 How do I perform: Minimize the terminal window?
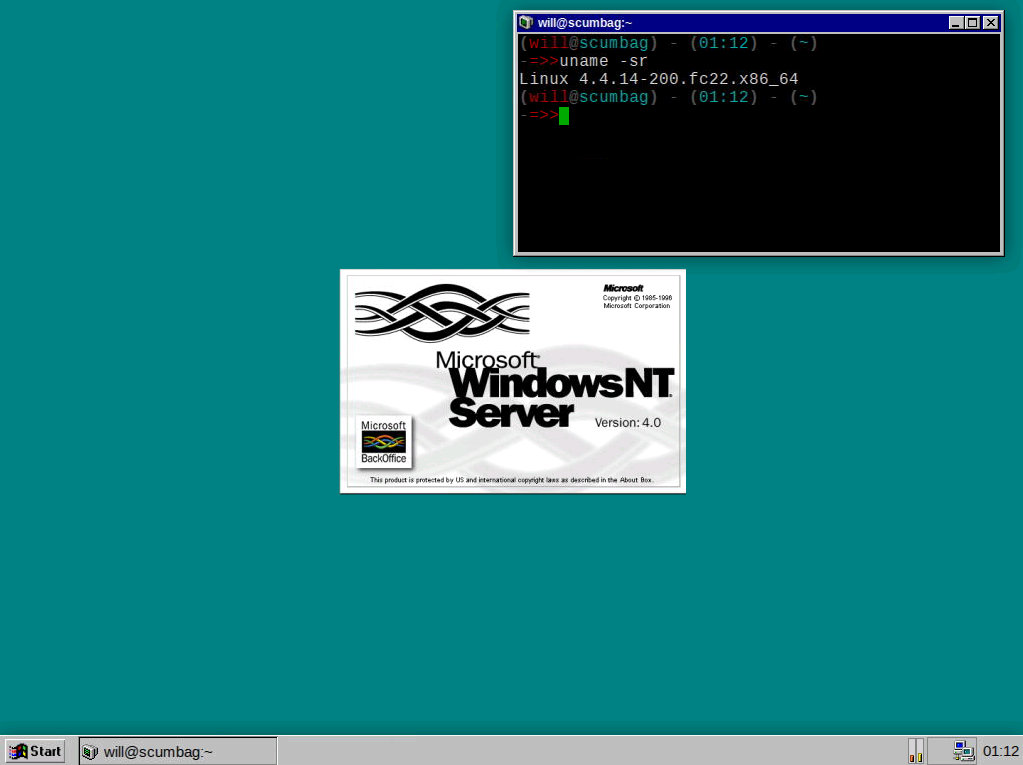(x=956, y=22)
